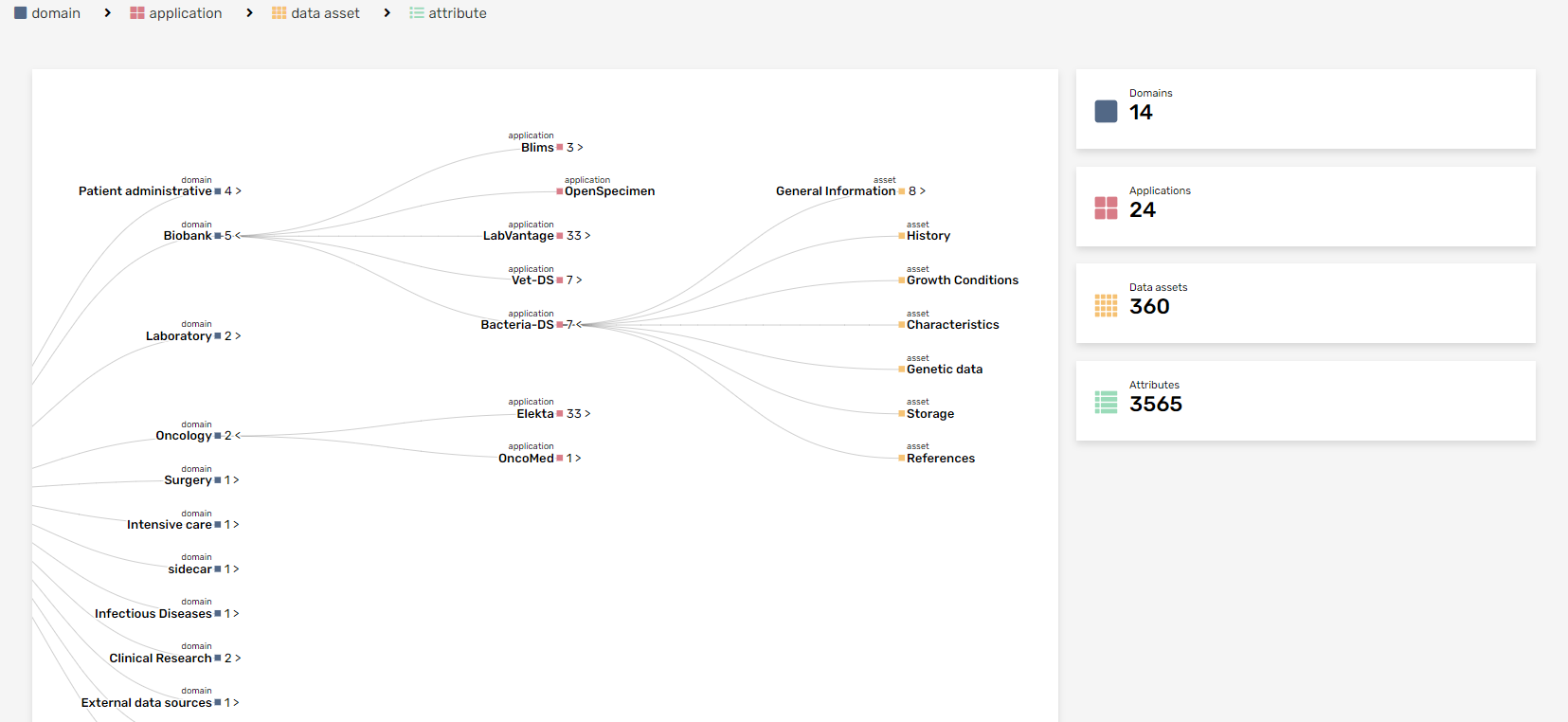Viewport: 1568px width, 722px height.
Task: Click the green list icon on the Attributes card
Action: coord(1106,403)
